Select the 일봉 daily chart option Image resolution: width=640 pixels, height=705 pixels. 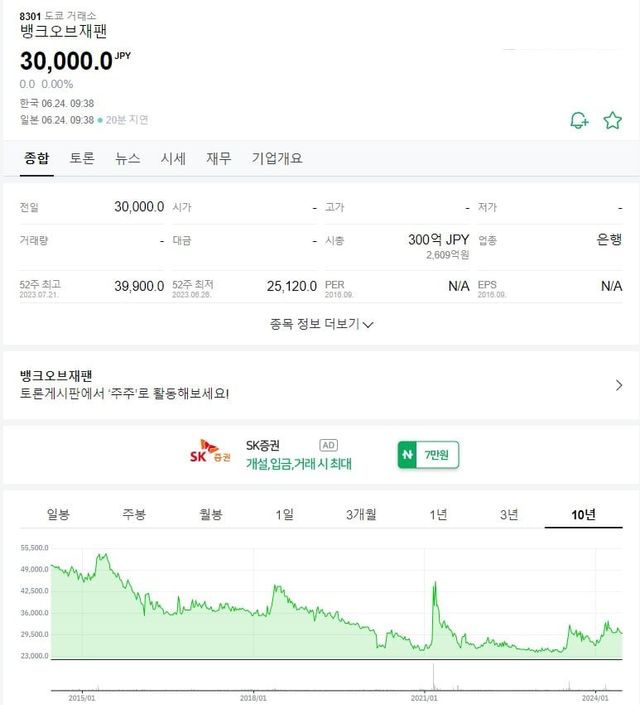[58, 514]
